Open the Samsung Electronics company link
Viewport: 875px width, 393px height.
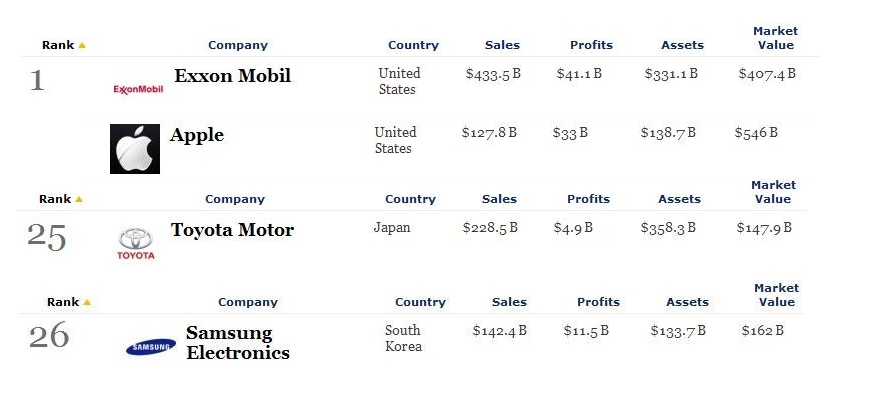point(238,343)
